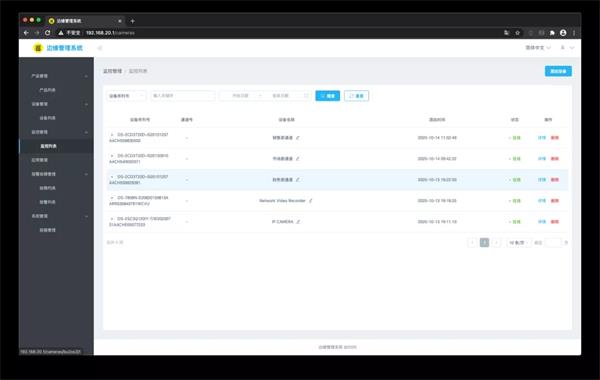This screenshot has width=600, height=380.
Task: Click the blue search button
Action: (x=328, y=96)
